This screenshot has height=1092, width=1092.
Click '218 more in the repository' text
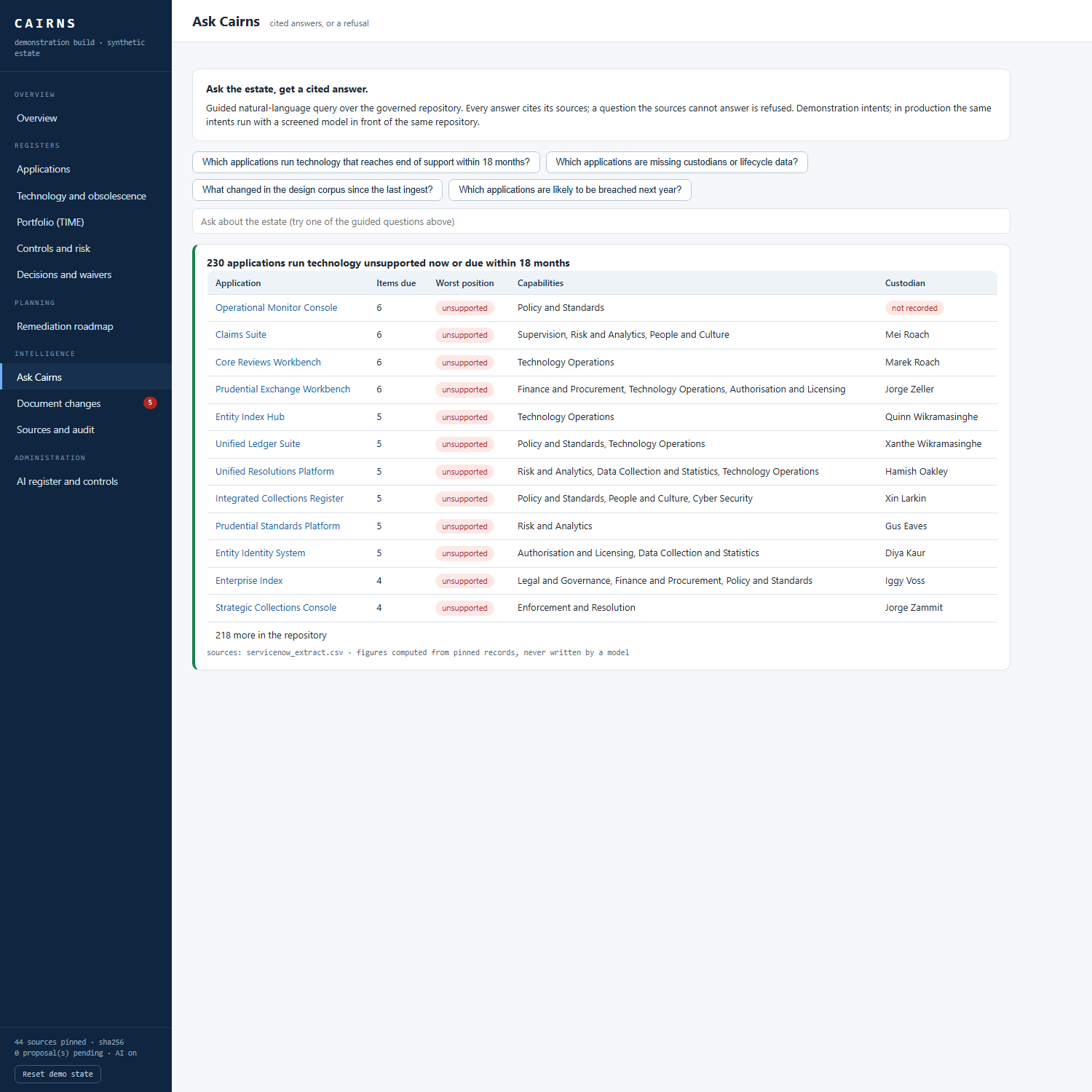tap(271, 636)
